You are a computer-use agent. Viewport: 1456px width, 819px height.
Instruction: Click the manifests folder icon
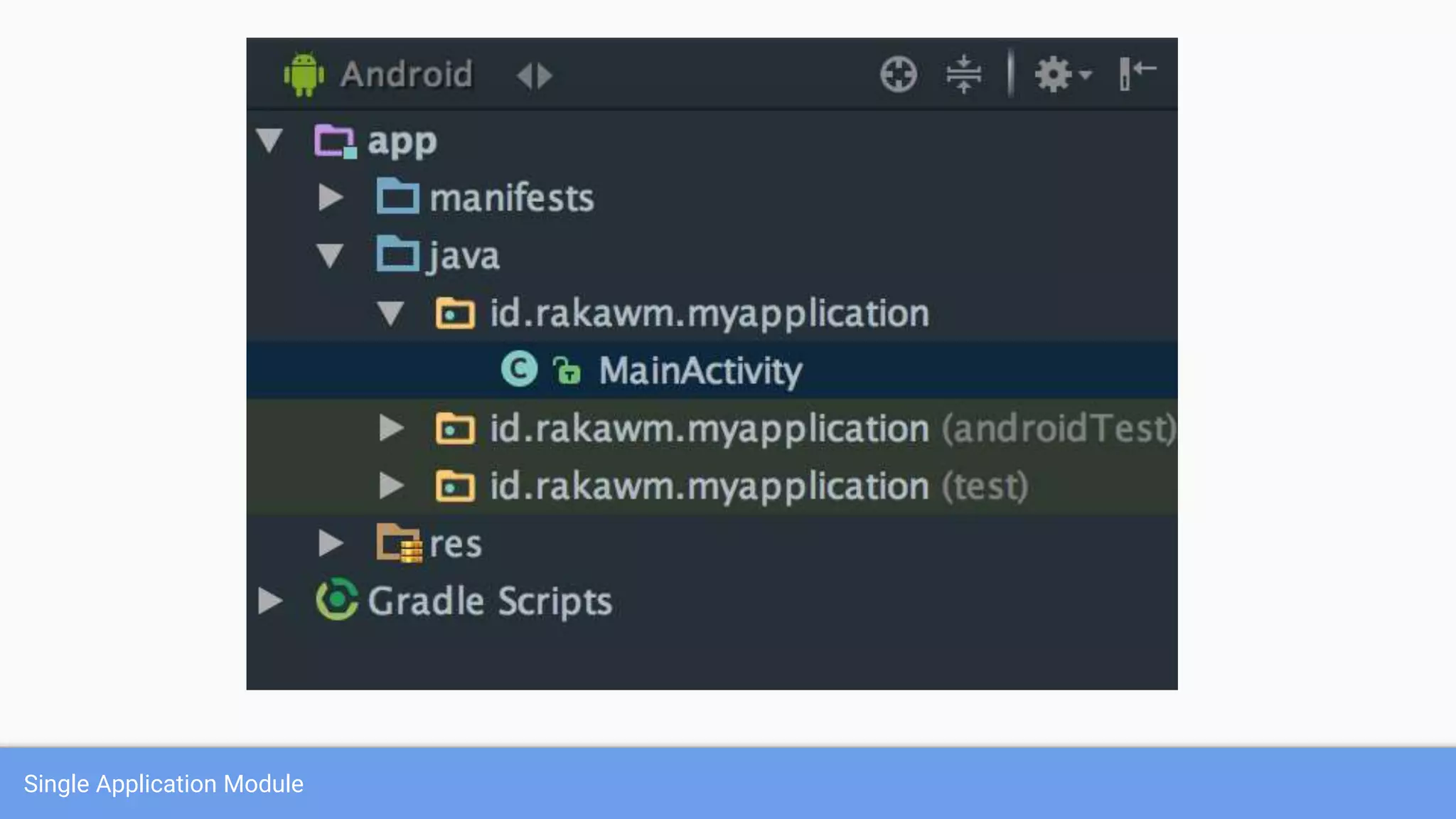(397, 196)
